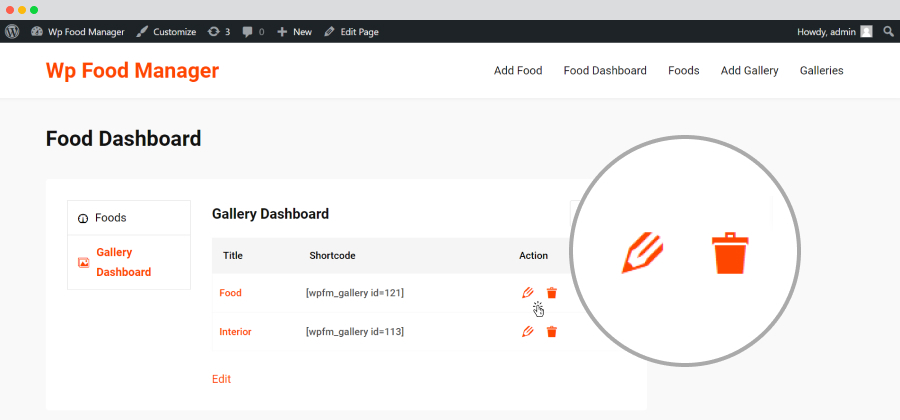Open the New content menu
The width and height of the screenshot is (900, 420).
pyautogui.click(x=294, y=32)
